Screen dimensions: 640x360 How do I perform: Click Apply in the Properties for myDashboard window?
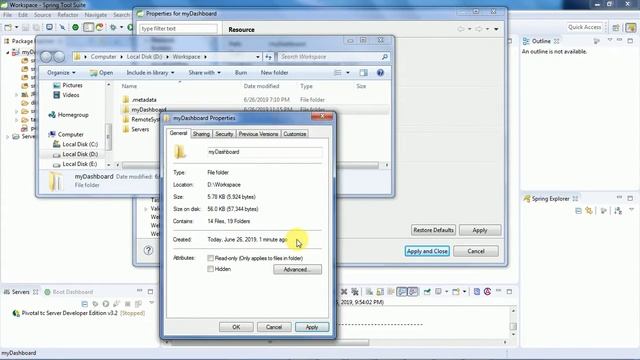[480, 230]
